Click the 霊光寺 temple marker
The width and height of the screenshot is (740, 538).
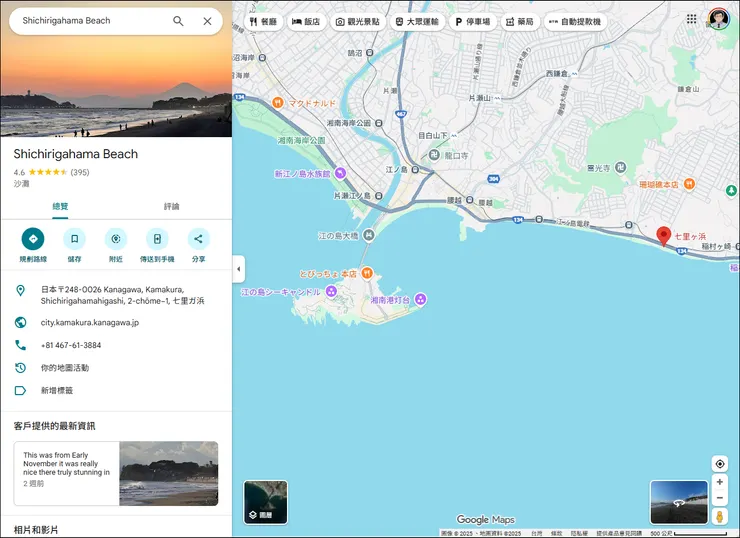click(621, 168)
